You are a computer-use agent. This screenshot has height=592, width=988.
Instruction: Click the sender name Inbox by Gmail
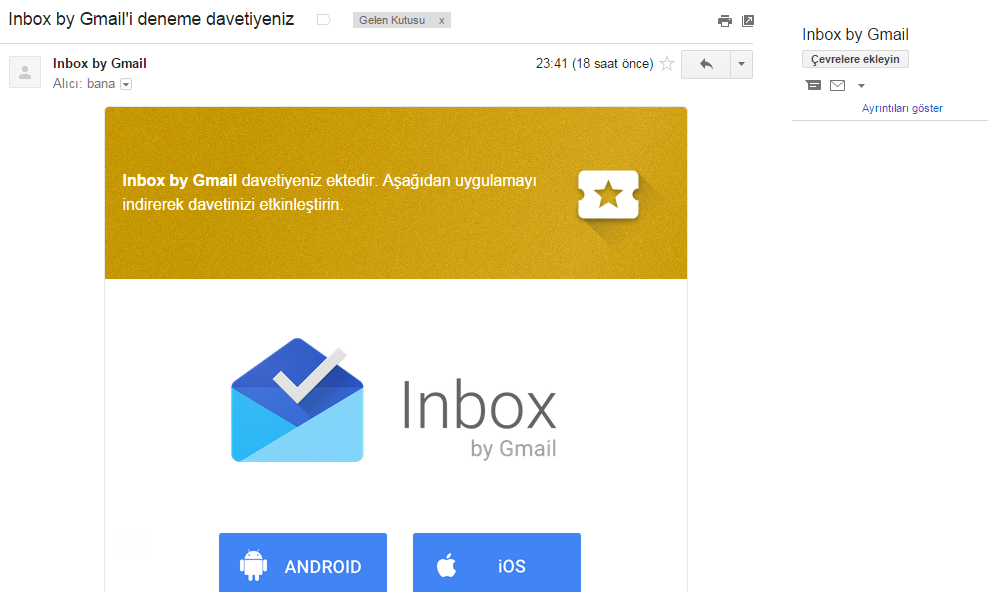pos(100,64)
